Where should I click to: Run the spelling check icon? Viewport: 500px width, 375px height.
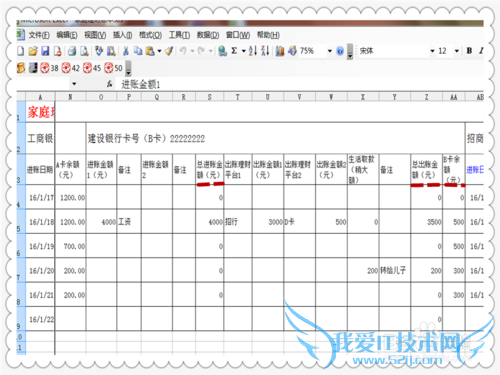(99, 51)
